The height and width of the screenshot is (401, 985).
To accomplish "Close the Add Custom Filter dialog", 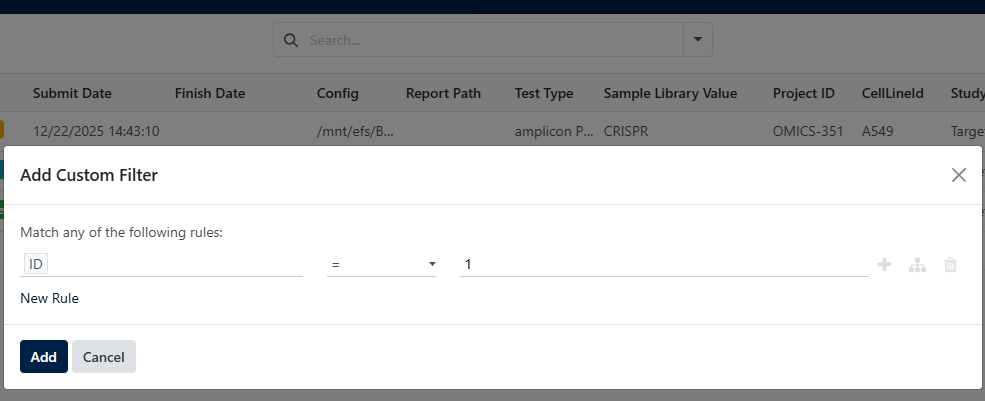I will [x=958, y=175].
